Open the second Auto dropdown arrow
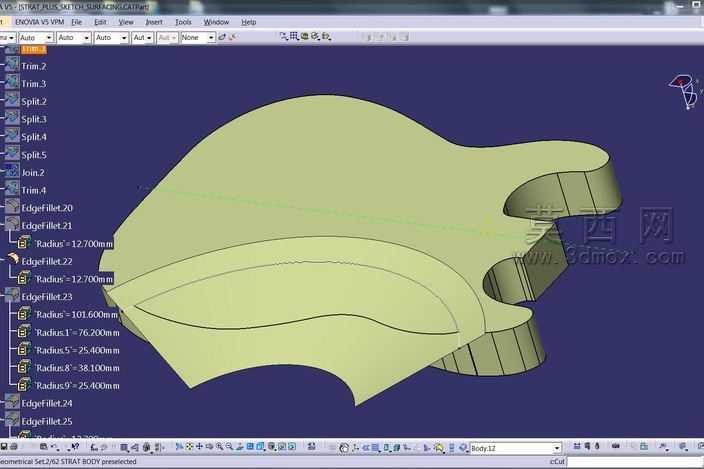Viewport: 704px width, 469px height. (x=86, y=38)
